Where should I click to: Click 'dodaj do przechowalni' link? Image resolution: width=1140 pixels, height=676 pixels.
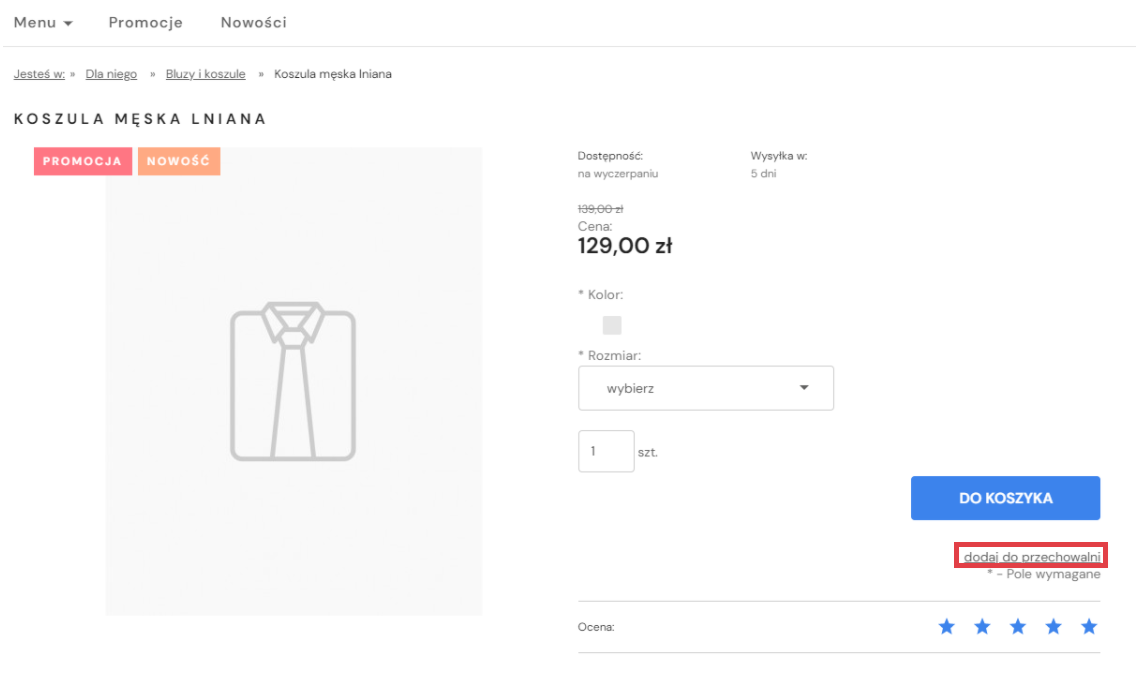tap(1031, 556)
